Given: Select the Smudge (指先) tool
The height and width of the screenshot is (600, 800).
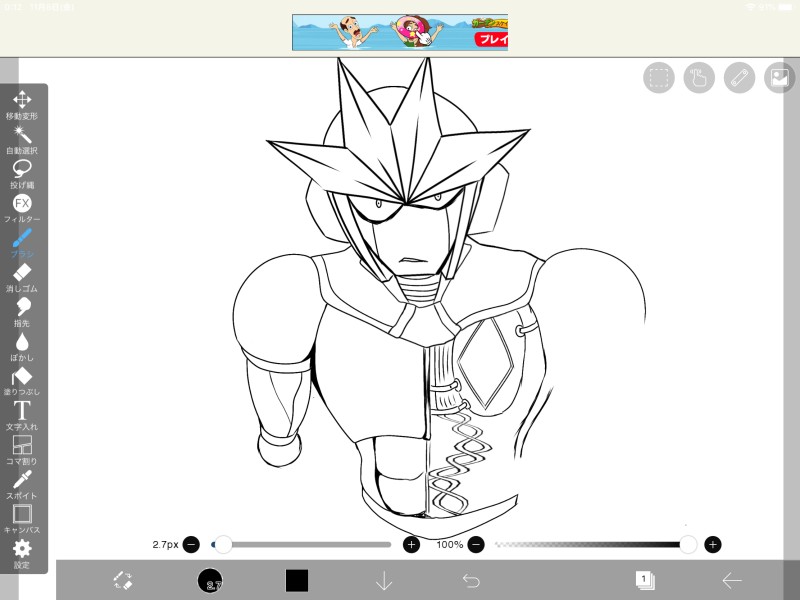Looking at the screenshot, I should (22, 312).
